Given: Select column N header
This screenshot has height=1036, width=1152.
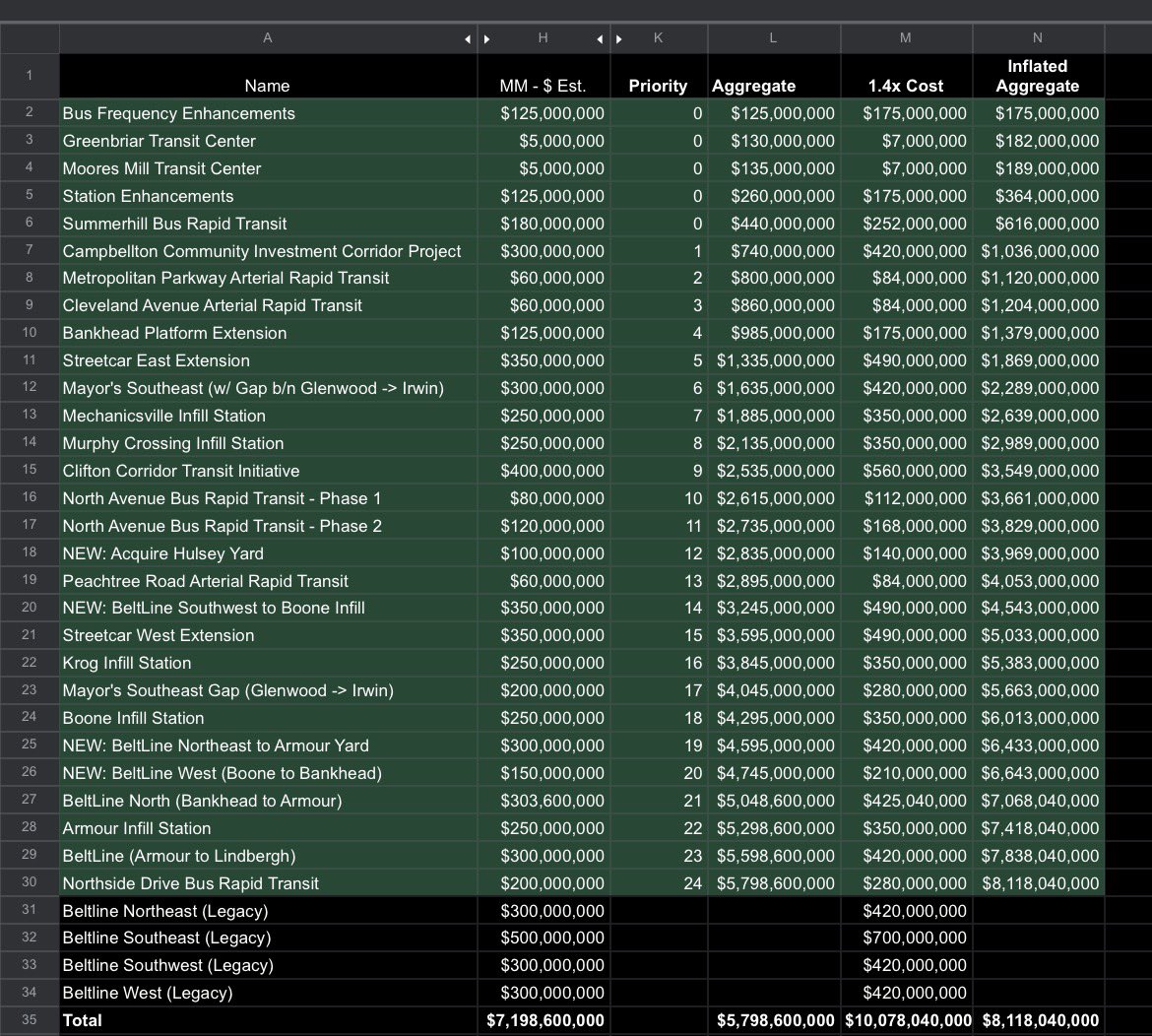Looking at the screenshot, I should (x=1038, y=38).
